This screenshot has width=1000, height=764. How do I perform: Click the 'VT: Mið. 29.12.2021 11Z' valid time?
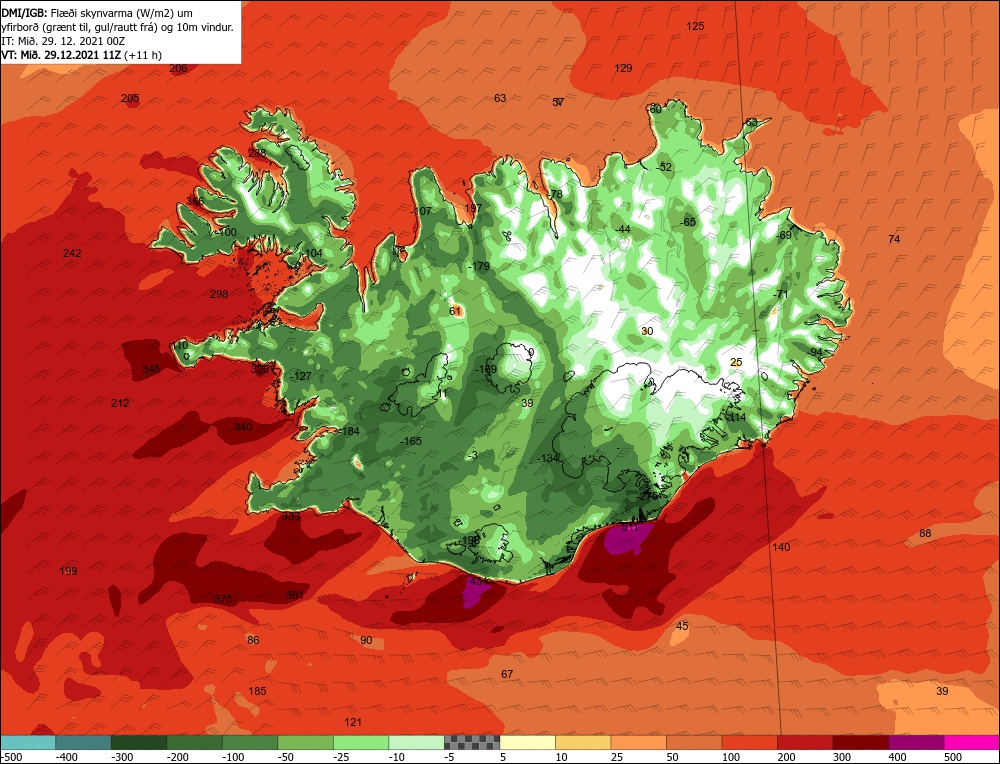[x=61, y=55]
